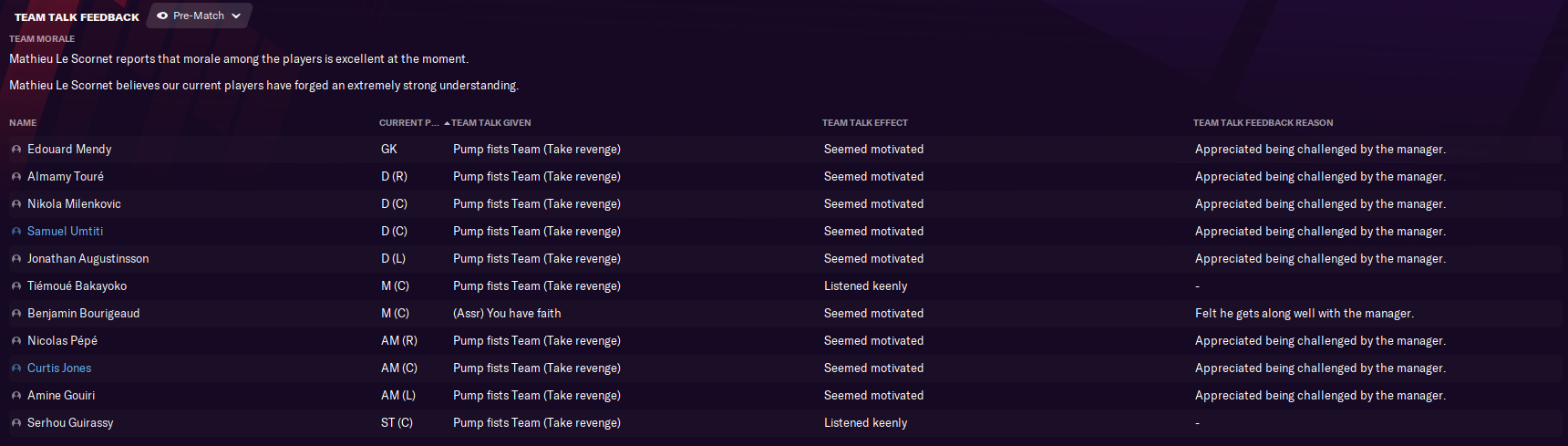Image resolution: width=1568 pixels, height=446 pixels.
Task: Sort by Team Talk Effect header
Action: tap(864, 123)
